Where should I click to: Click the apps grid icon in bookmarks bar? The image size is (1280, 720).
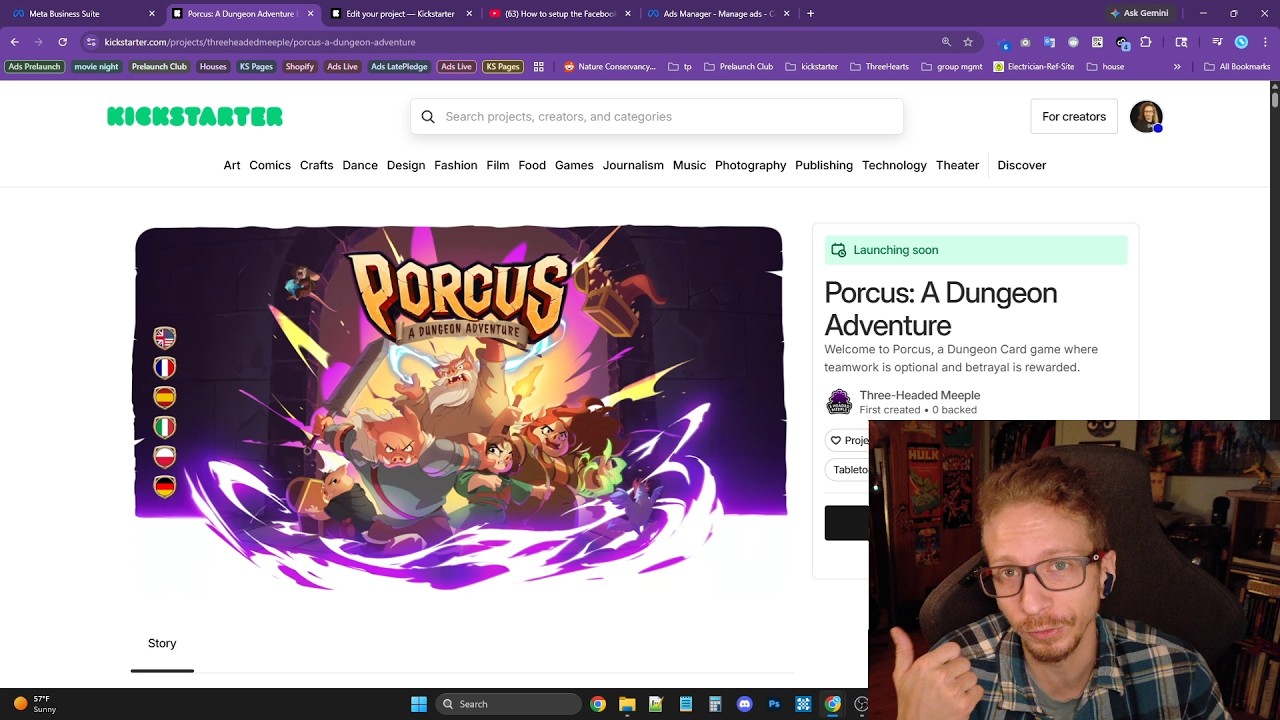538,67
